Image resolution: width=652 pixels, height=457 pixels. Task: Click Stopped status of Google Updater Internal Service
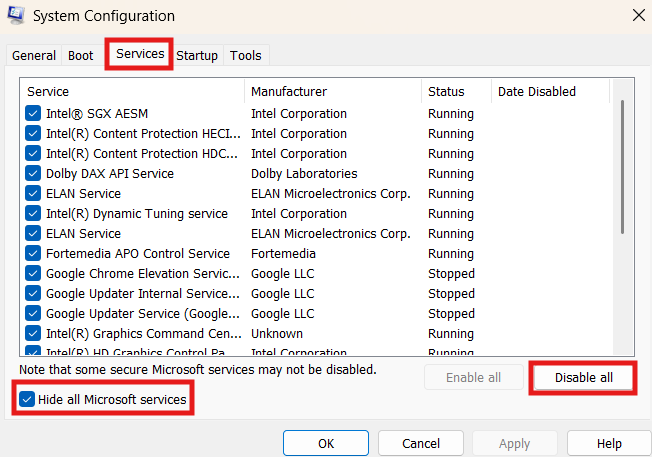click(x=451, y=294)
